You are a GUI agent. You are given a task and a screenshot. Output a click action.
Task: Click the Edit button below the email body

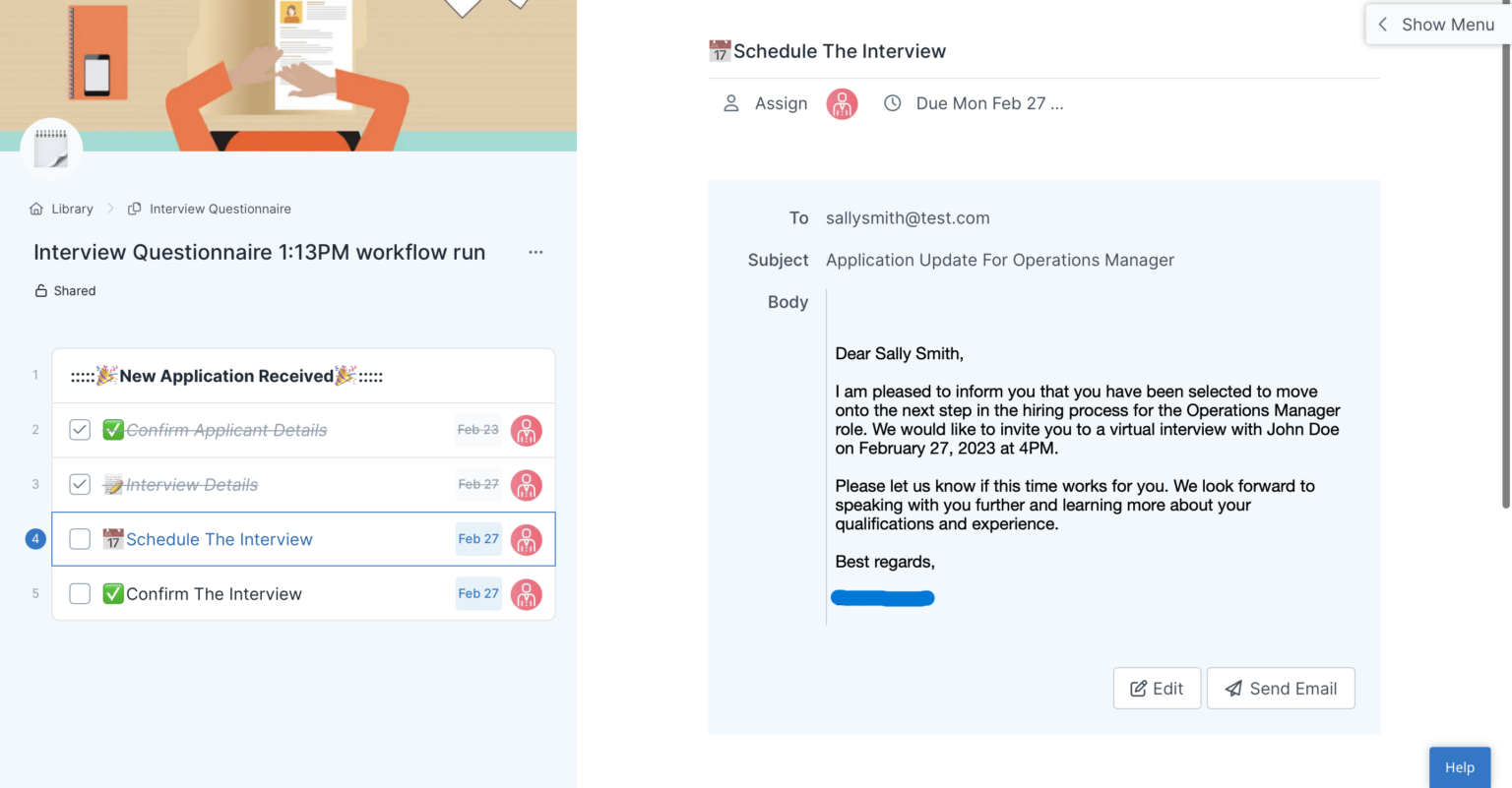[x=1157, y=688]
